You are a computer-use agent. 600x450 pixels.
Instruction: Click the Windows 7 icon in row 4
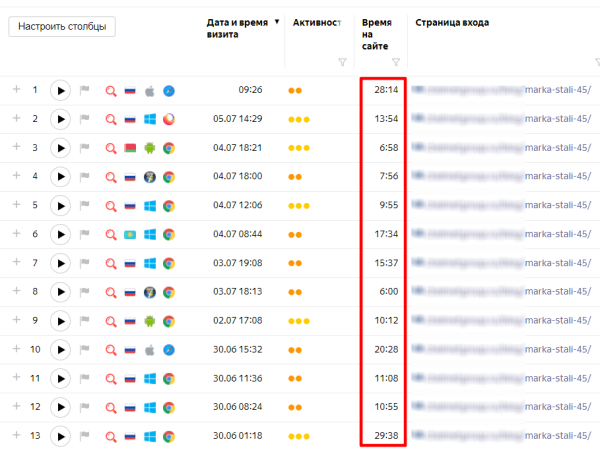pyautogui.click(x=150, y=177)
